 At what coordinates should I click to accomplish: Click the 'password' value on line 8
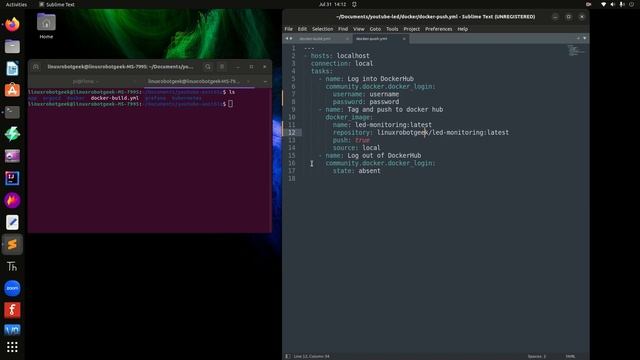(384, 102)
